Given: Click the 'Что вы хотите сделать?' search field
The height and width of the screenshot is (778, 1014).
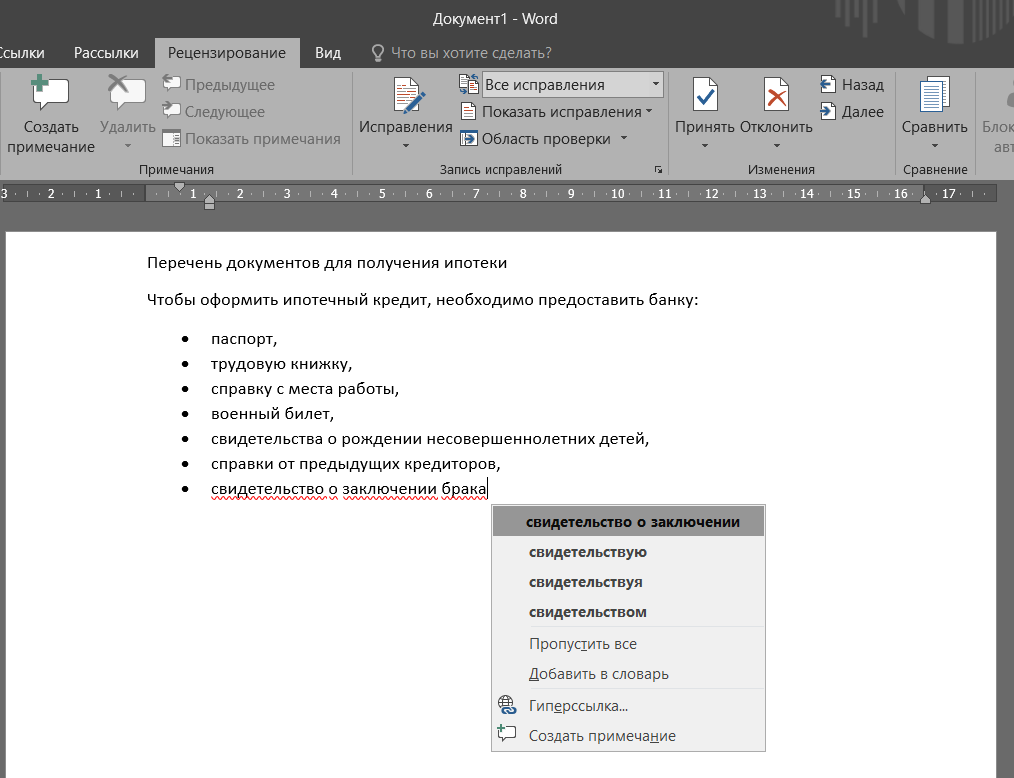Looking at the screenshot, I should pyautogui.click(x=470, y=53).
